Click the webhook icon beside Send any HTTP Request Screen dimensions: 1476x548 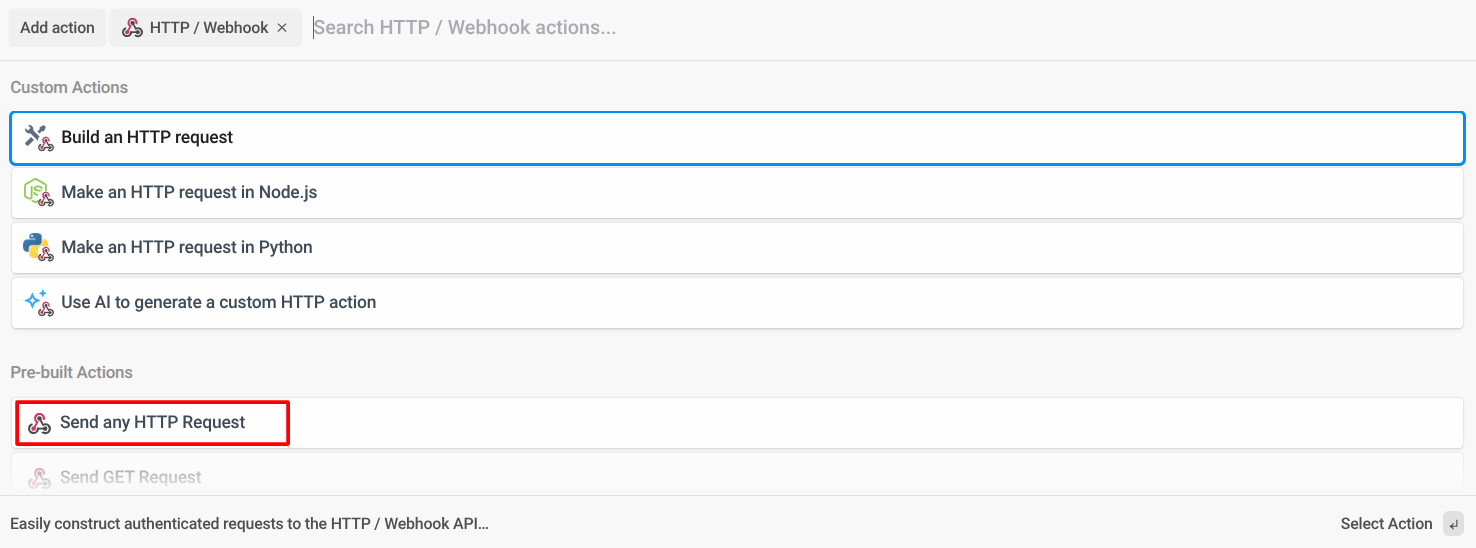[x=39, y=423]
